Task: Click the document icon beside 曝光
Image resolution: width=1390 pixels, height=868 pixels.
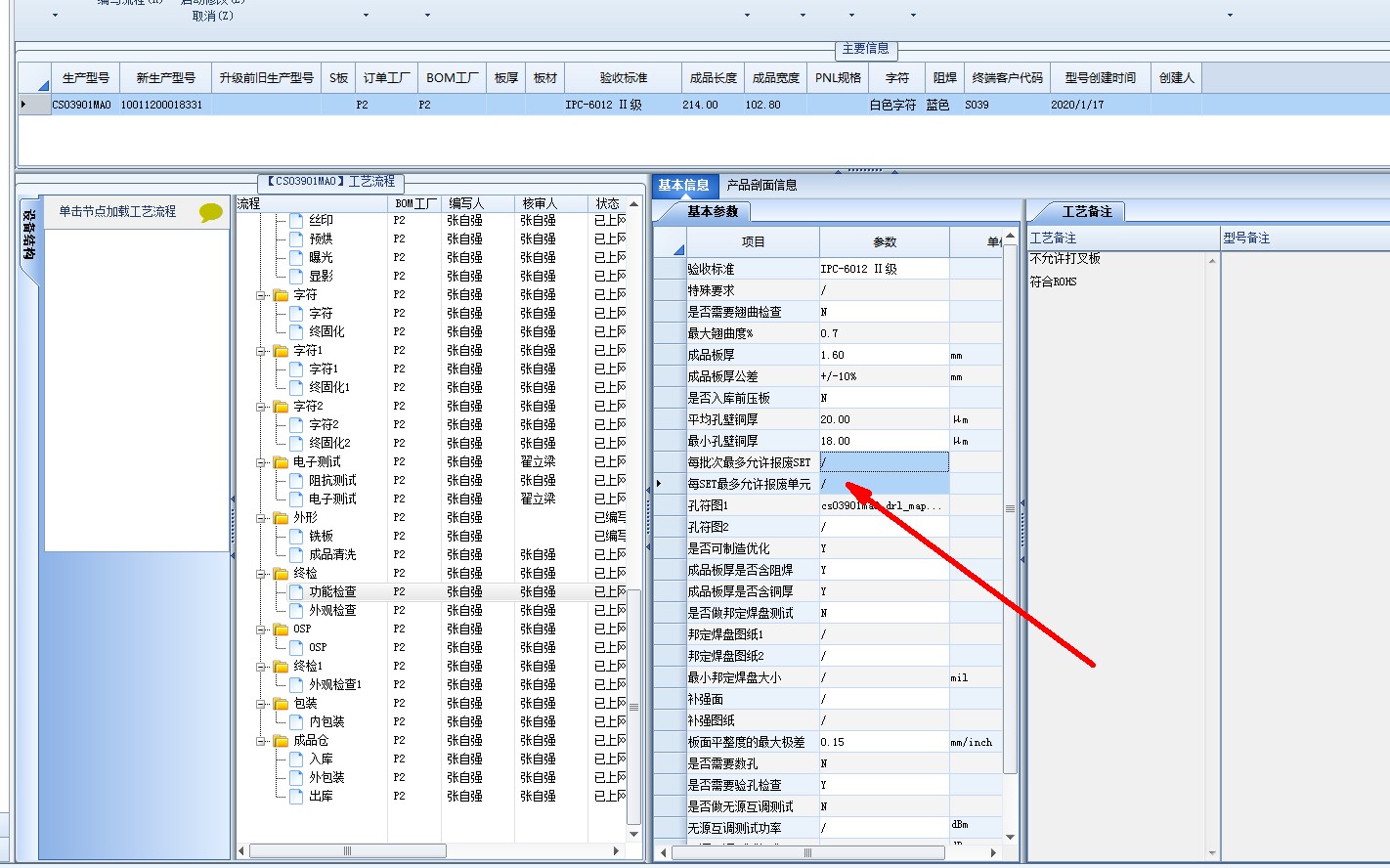Action: click(x=296, y=258)
